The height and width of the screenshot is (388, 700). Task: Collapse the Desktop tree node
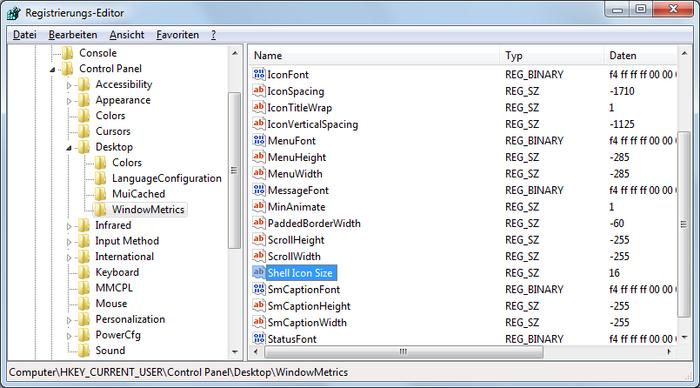(x=69, y=147)
